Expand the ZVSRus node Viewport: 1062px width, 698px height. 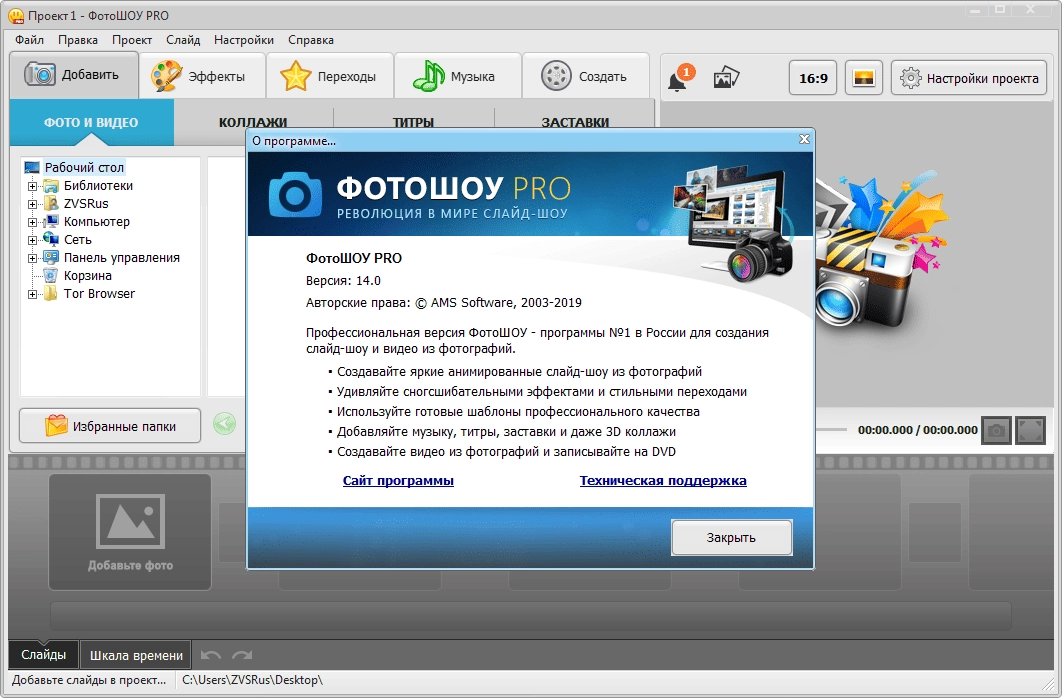coord(32,204)
